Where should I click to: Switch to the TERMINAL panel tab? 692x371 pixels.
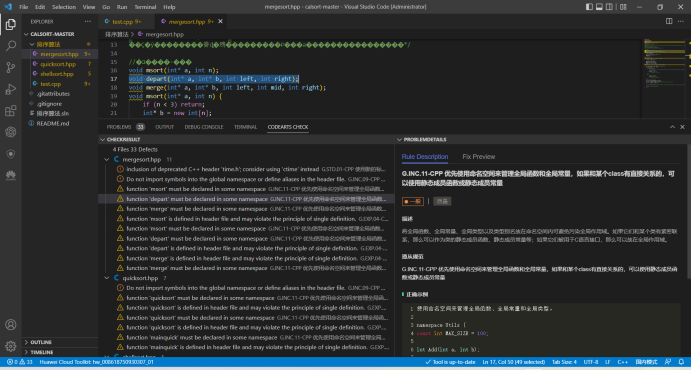click(x=245, y=127)
